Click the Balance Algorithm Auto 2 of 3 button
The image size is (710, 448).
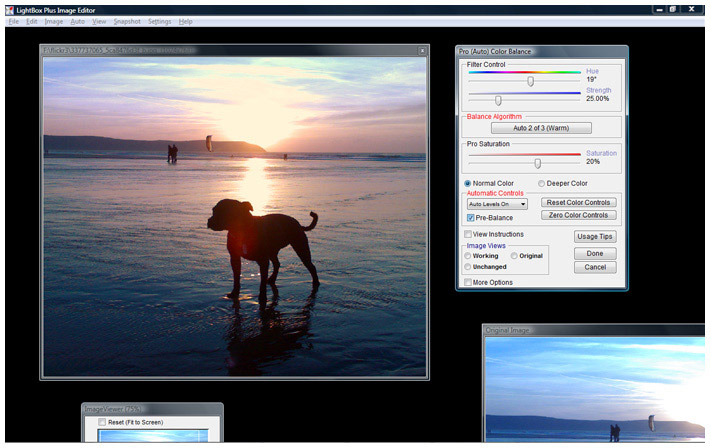(x=540, y=128)
